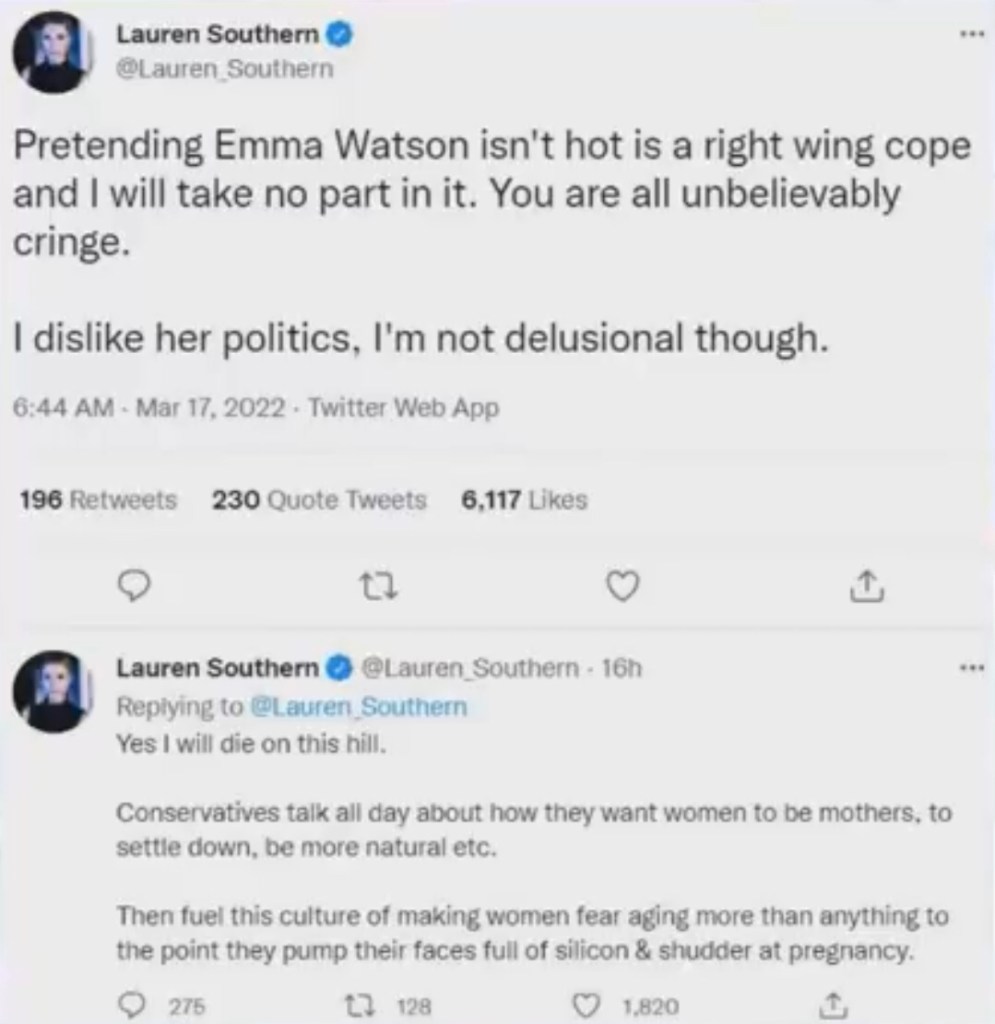Click the Twitter Web App source label

tap(403, 408)
